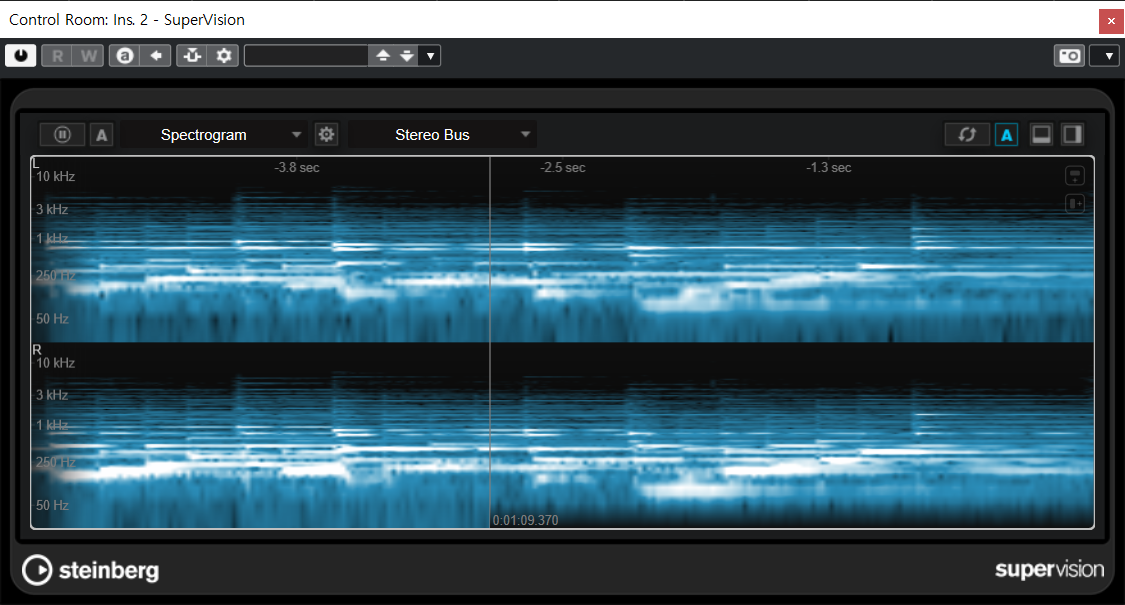Toggle the plug-in activate power button

pyautogui.click(x=20, y=56)
